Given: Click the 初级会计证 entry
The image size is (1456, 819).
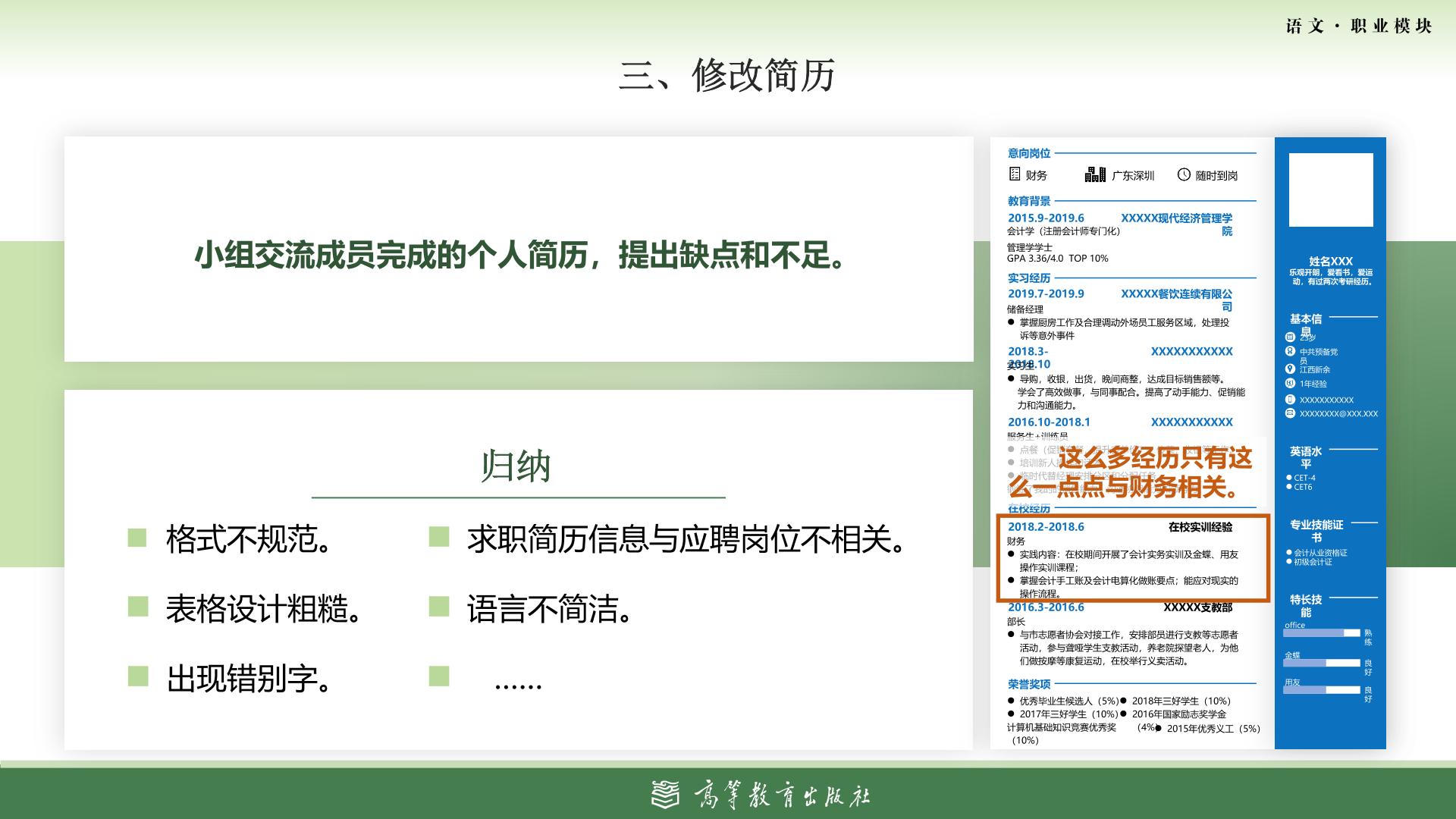Looking at the screenshot, I should click(1313, 562).
